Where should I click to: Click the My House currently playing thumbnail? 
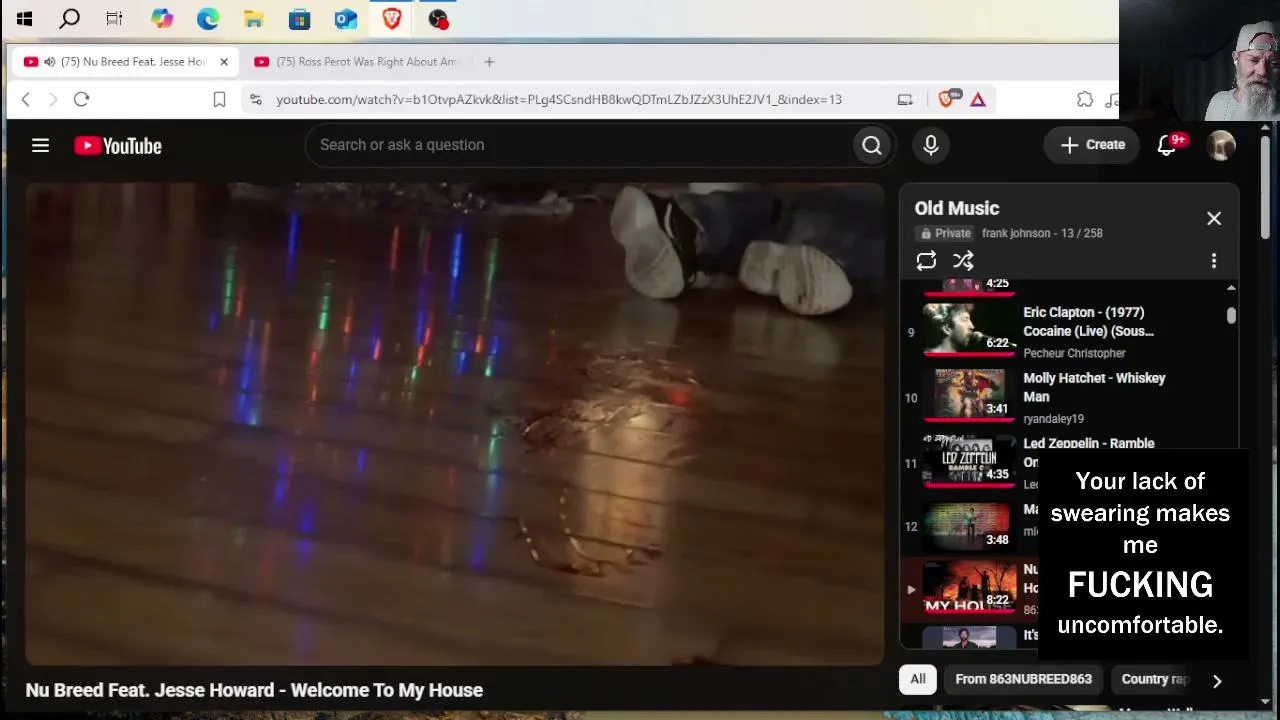(968, 587)
